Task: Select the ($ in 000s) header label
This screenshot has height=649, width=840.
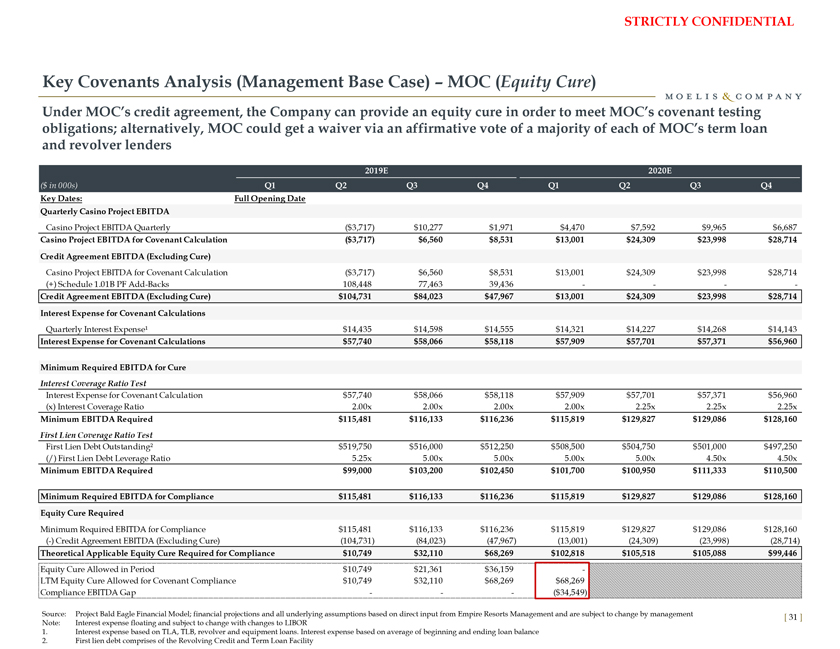Action: click(x=59, y=185)
